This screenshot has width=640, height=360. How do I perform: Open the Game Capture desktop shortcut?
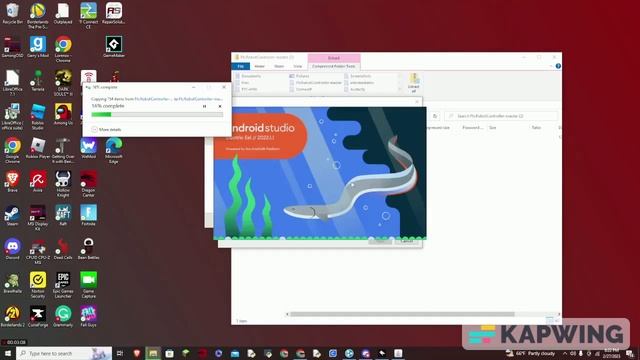click(89, 285)
